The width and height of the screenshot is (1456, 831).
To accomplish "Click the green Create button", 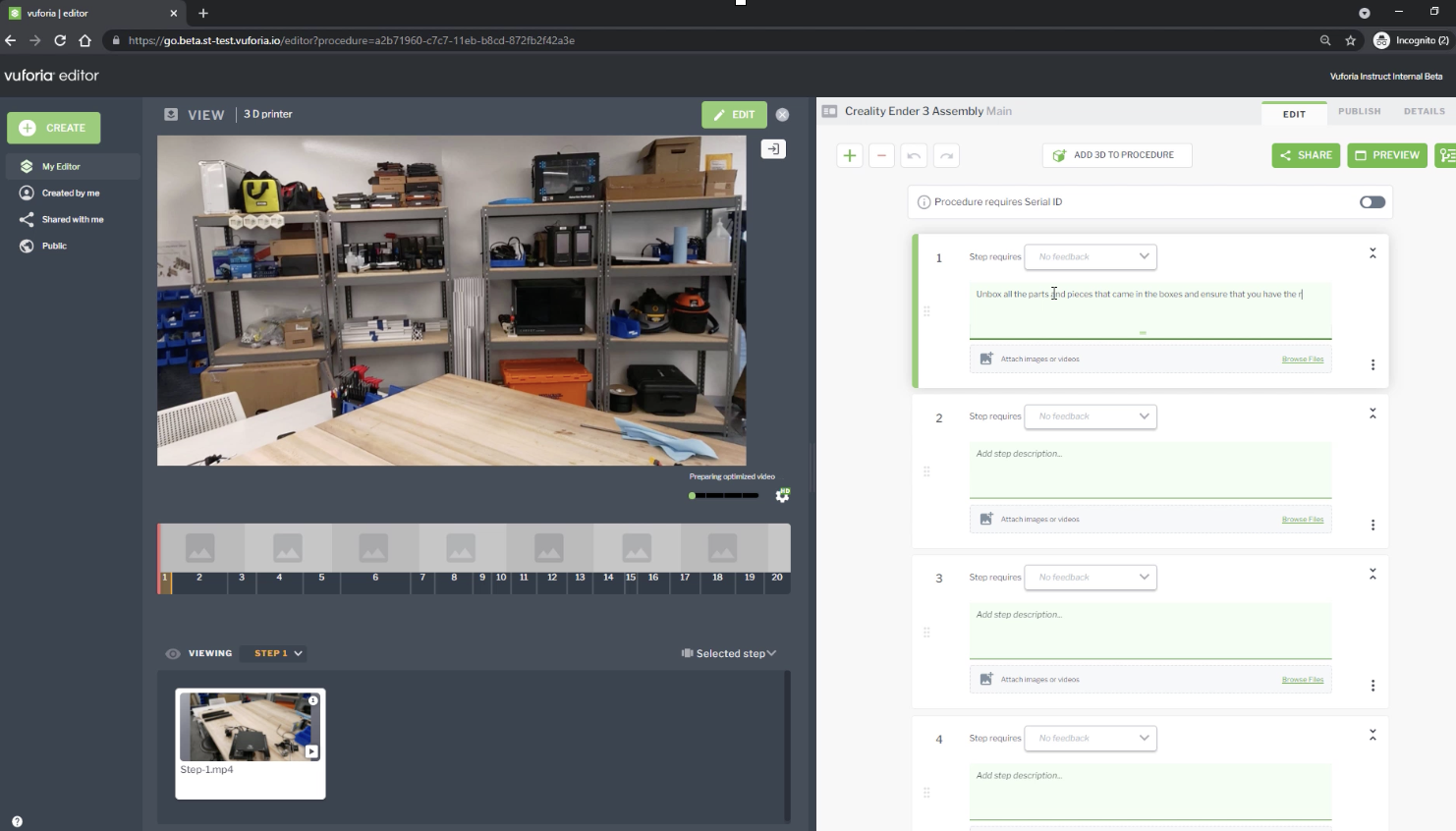I will pyautogui.click(x=54, y=128).
